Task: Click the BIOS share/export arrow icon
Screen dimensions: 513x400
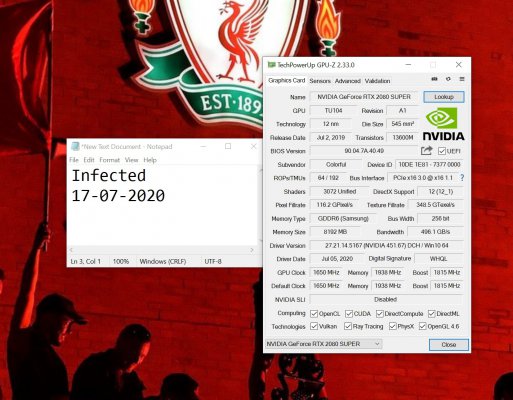Action: [426, 151]
